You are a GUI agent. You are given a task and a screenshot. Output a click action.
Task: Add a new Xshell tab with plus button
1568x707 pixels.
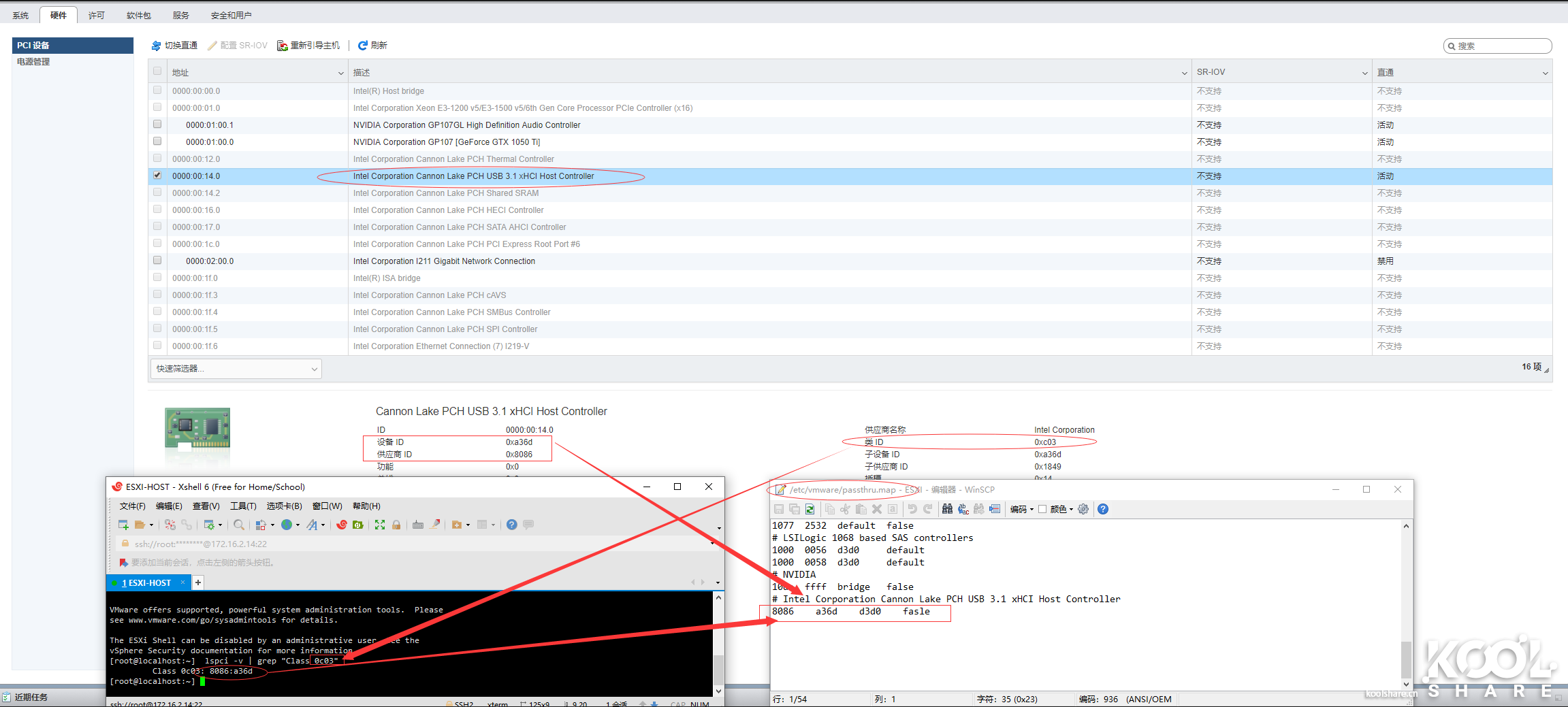coord(198,582)
